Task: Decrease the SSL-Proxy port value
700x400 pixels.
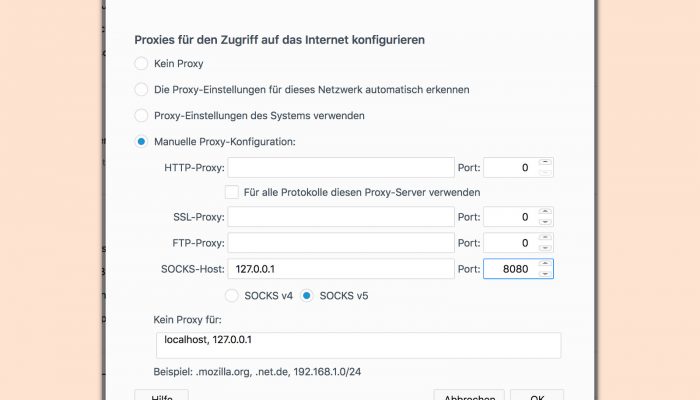Action: [x=545, y=222]
